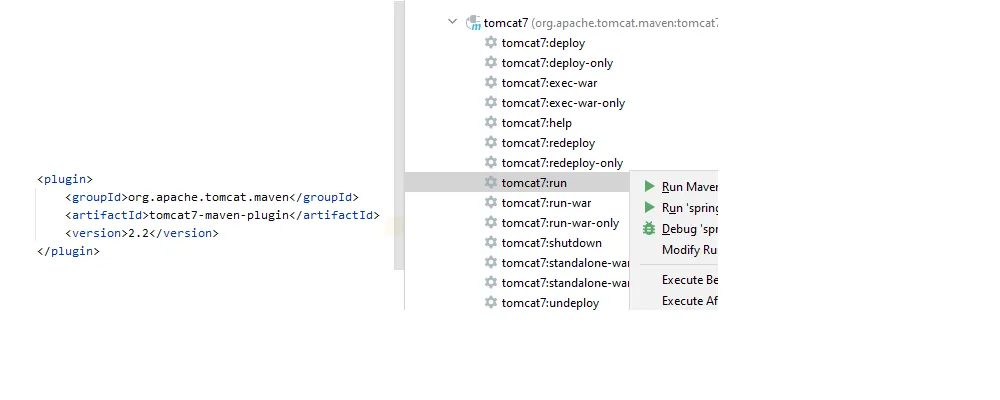The height and width of the screenshot is (400, 1000).
Task: Select the tomcat7:exec-war-only goal
Action: point(563,103)
